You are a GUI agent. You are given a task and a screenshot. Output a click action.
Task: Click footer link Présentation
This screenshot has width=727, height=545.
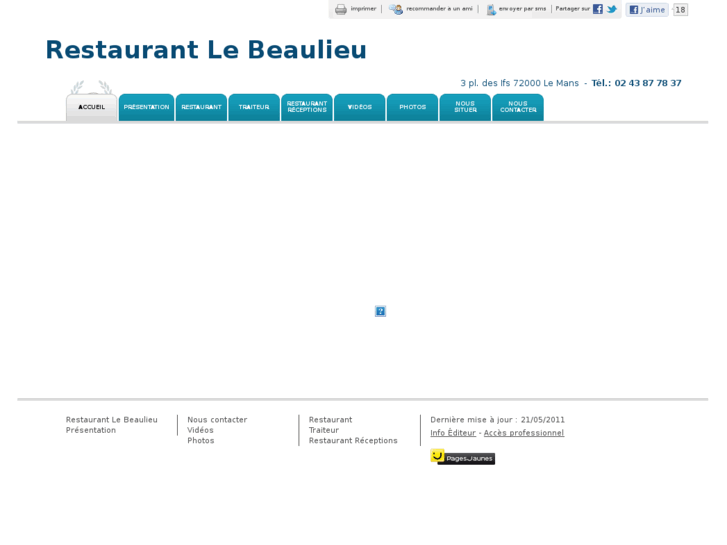pos(90,430)
